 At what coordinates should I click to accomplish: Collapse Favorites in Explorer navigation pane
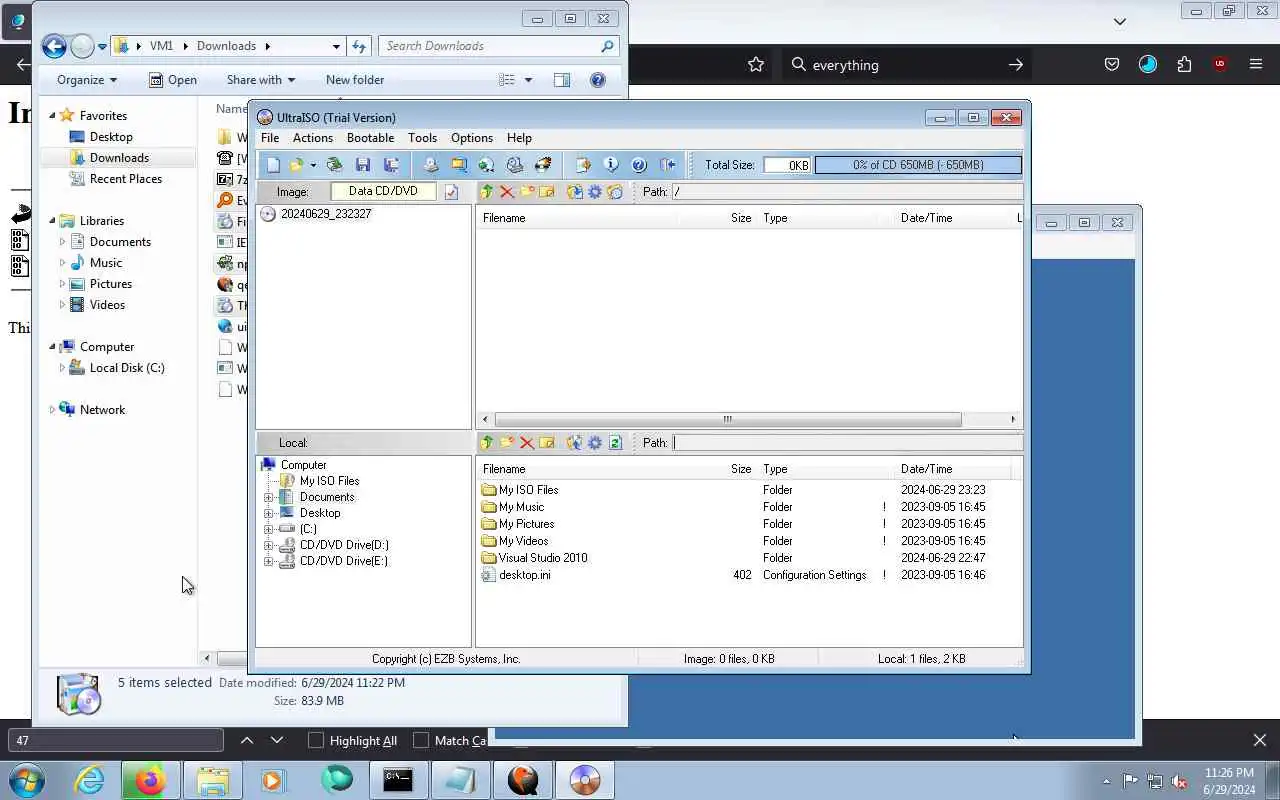coord(53,115)
